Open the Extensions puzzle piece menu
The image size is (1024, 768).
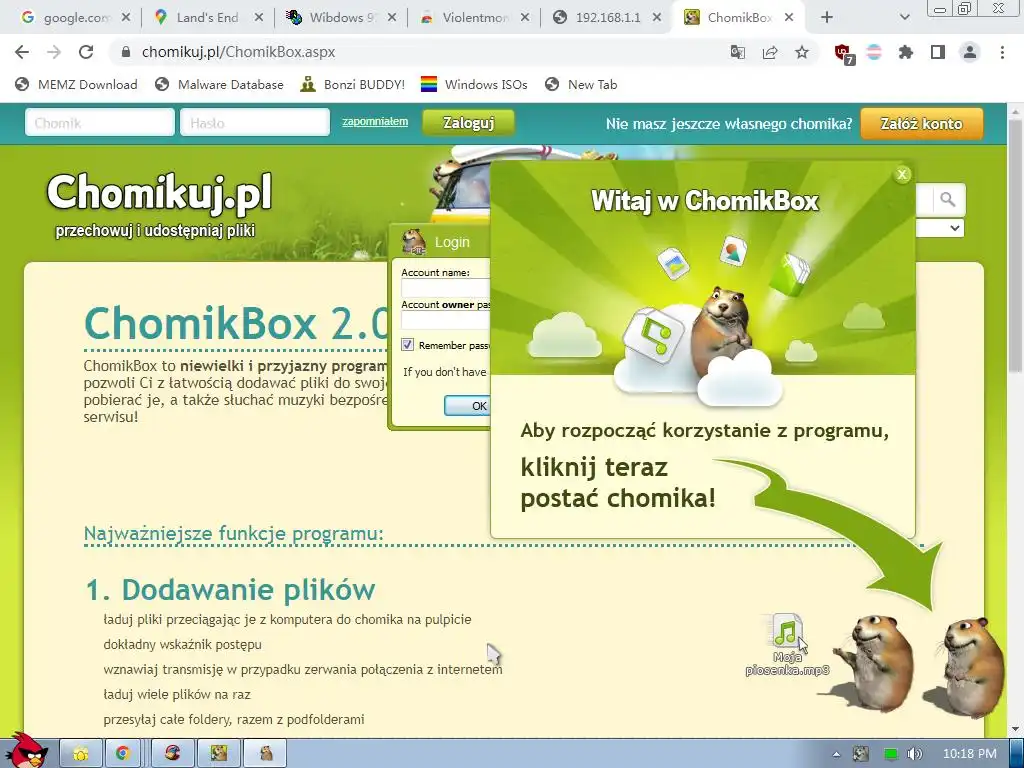(906, 52)
